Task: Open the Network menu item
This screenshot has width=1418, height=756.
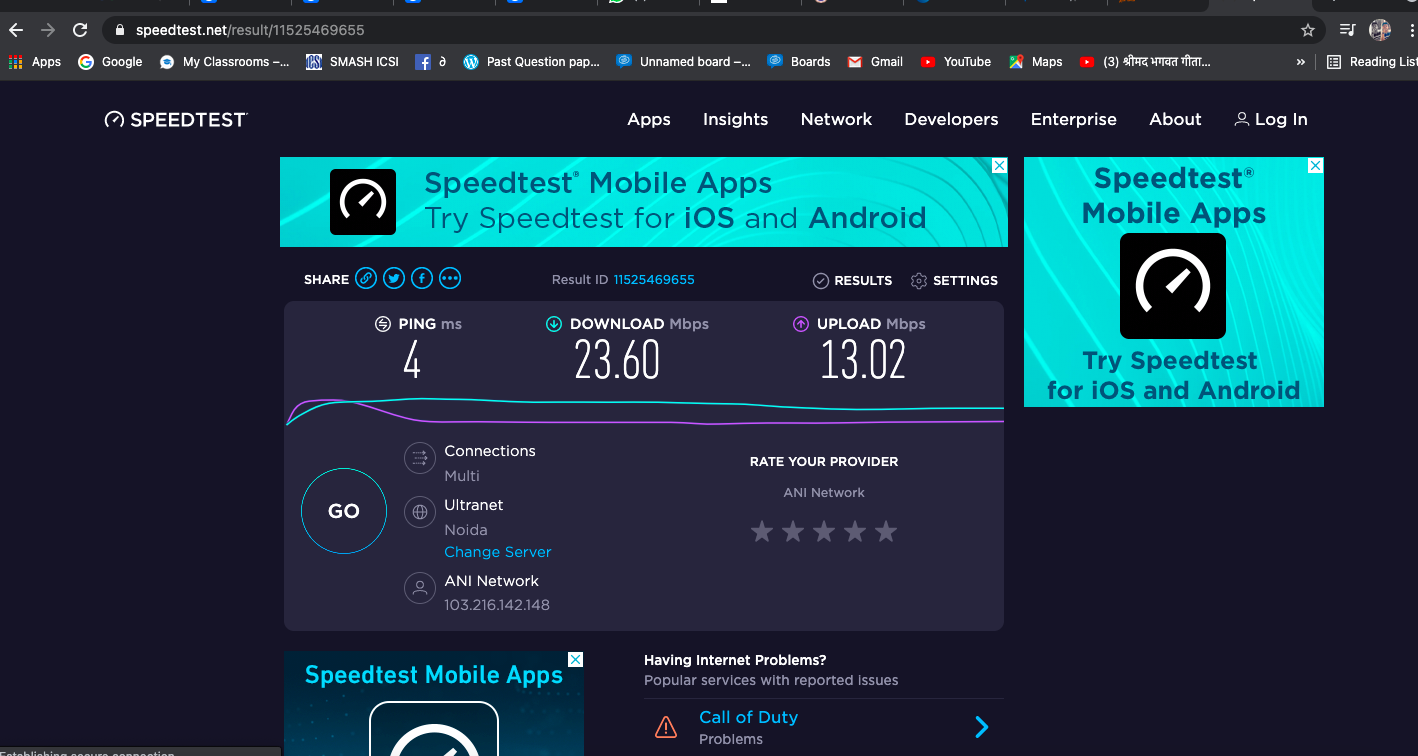Action: click(836, 119)
